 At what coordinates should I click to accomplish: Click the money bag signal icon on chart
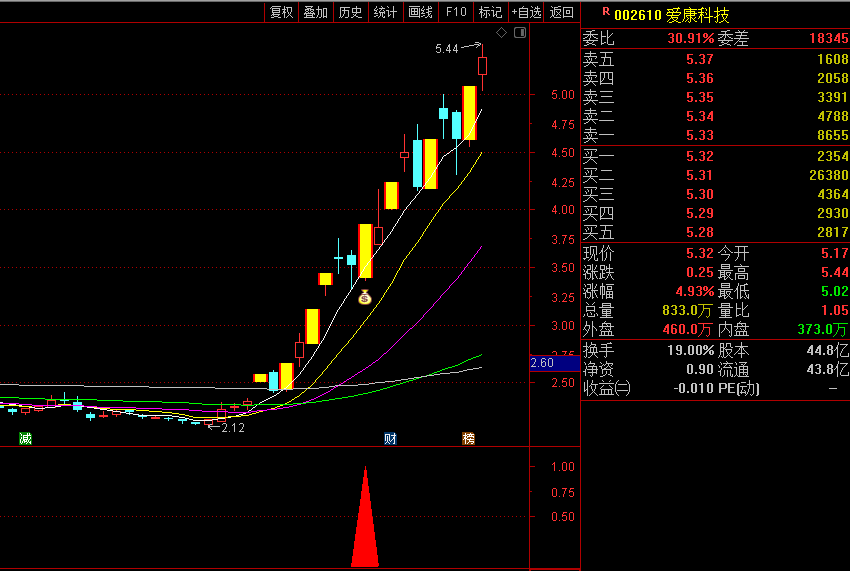365,297
